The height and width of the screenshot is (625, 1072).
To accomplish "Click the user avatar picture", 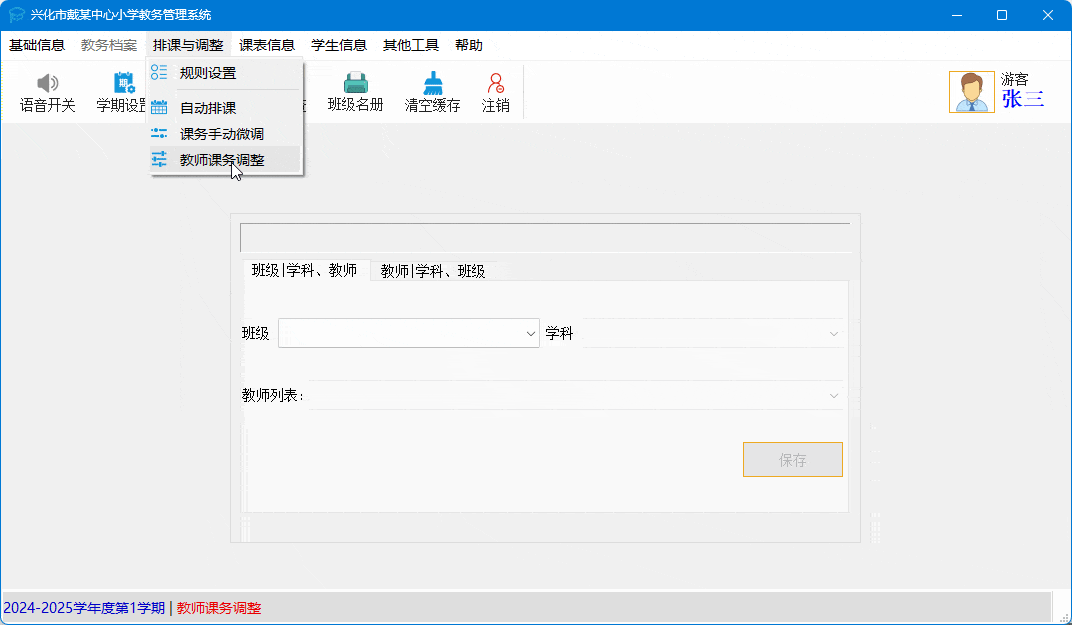I will [x=971, y=92].
